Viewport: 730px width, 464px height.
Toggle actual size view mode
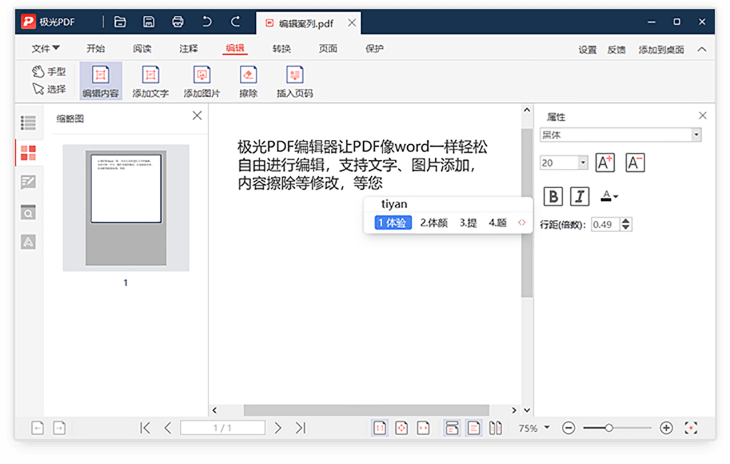coord(379,428)
